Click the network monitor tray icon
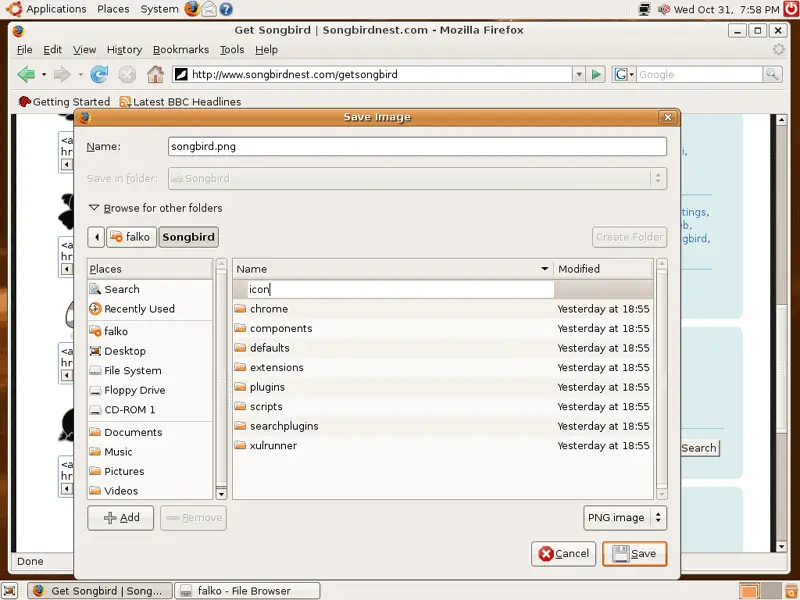This screenshot has width=800, height=600. pos(644,9)
